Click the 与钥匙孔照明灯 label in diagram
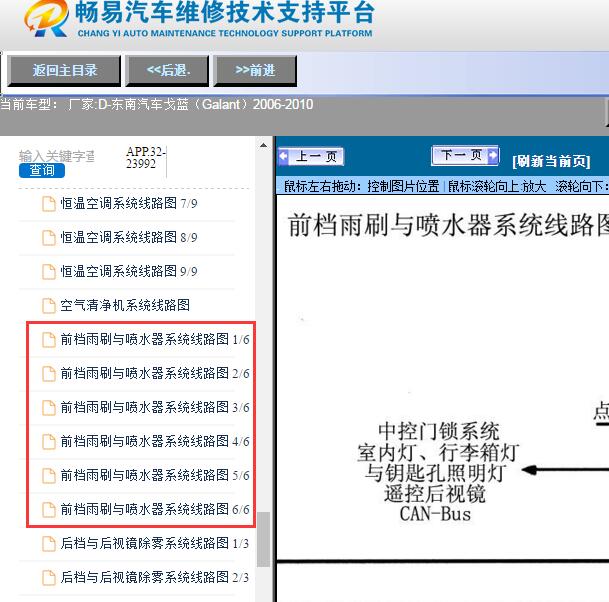Screen dimensions: 609x602 click(435, 473)
